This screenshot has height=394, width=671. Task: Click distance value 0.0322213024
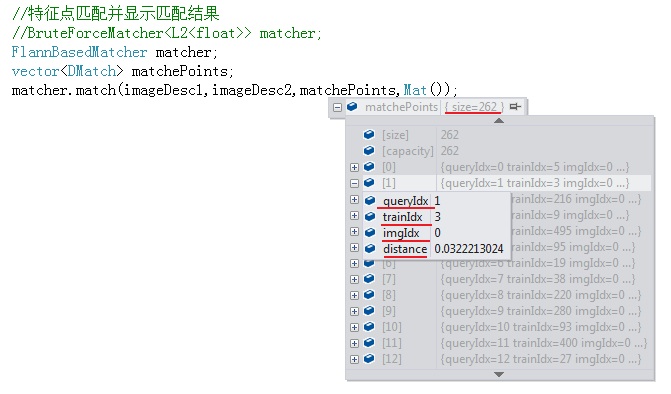469,249
